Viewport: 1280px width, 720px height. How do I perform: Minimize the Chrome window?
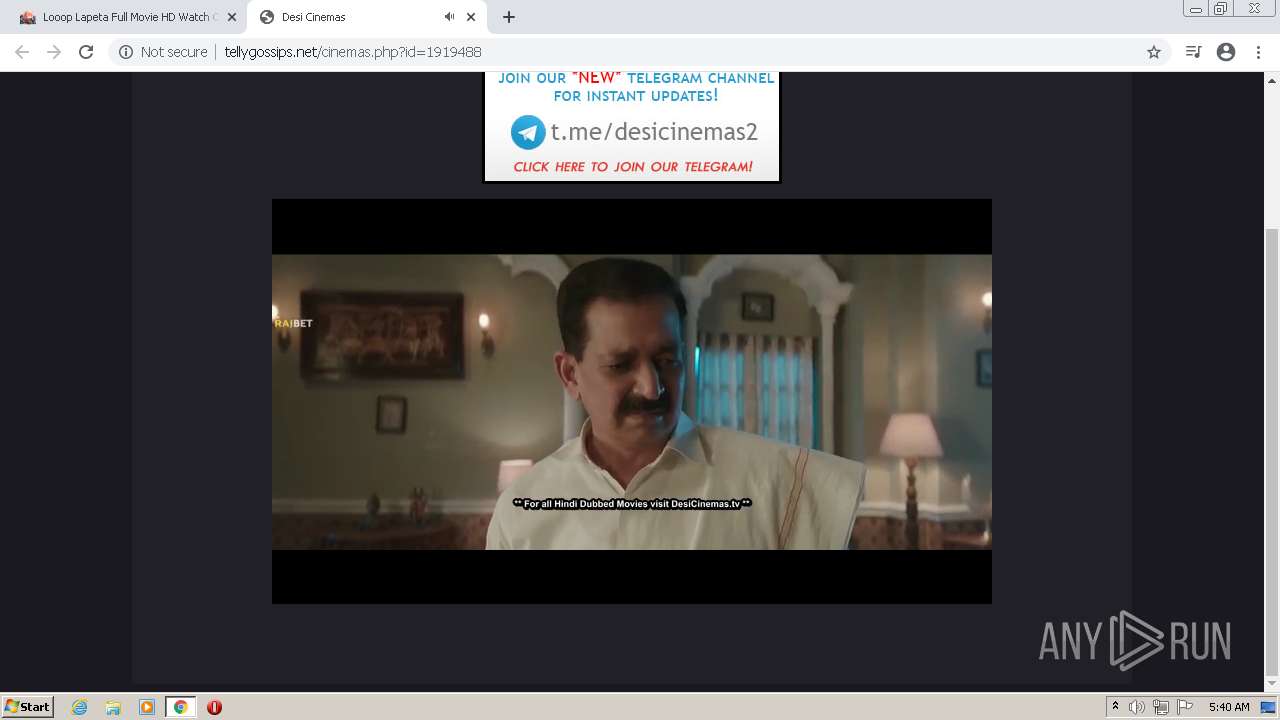click(1196, 9)
